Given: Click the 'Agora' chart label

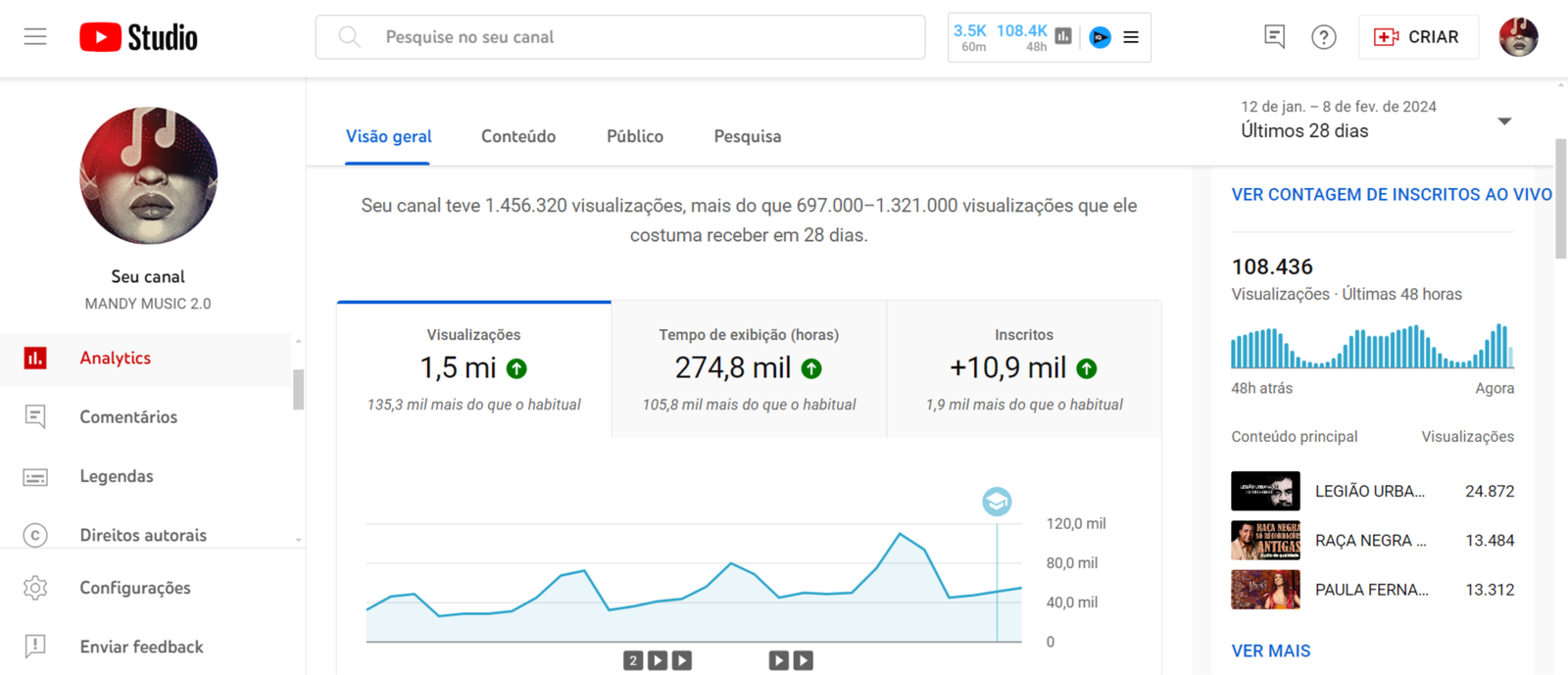Looking at the screenshot, I should pyautogui.click(x=1494, y=388).
